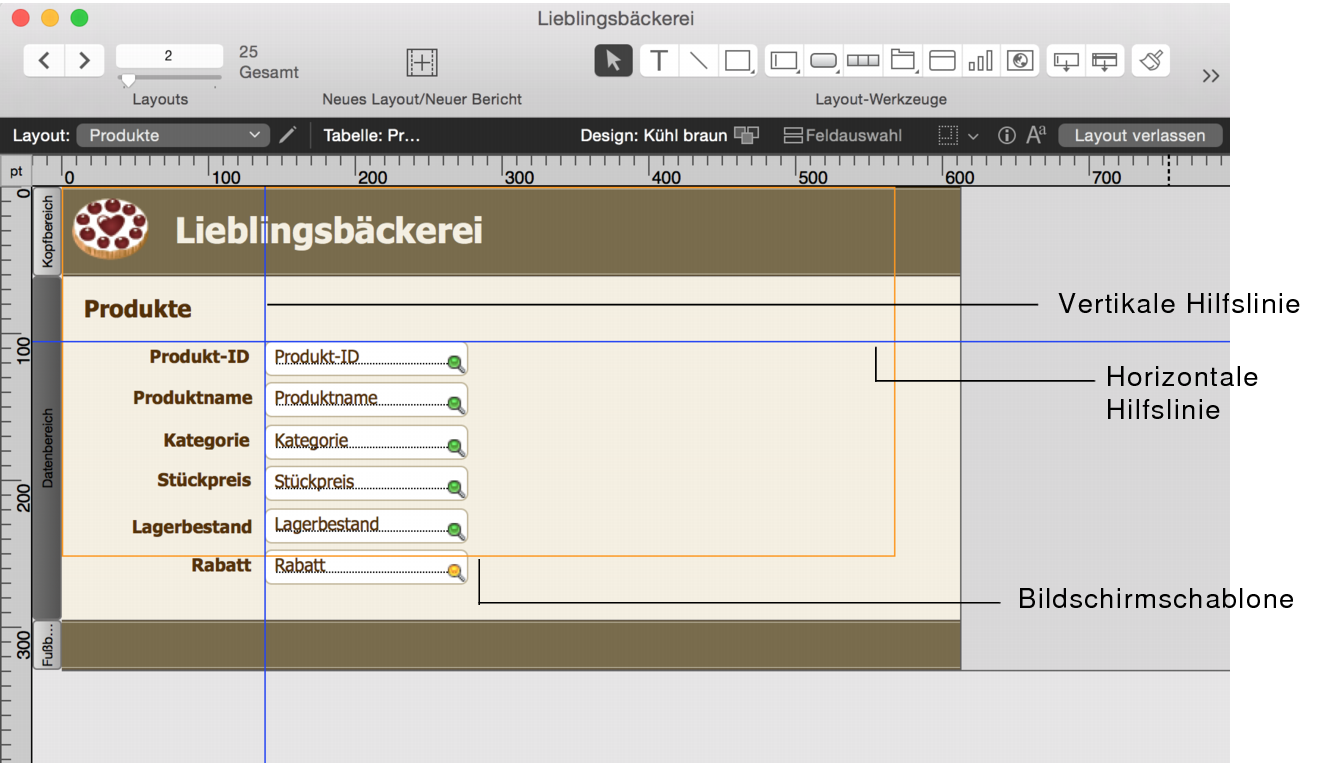This screenshot has width=1340, height=763.
Task: Select the Web Viewer tool
Action: pyautogui.click(x=1020, y=60)
